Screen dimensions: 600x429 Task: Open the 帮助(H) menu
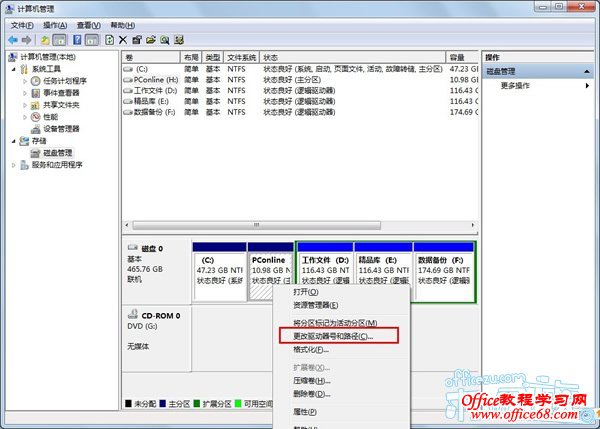tap(122, 25)
